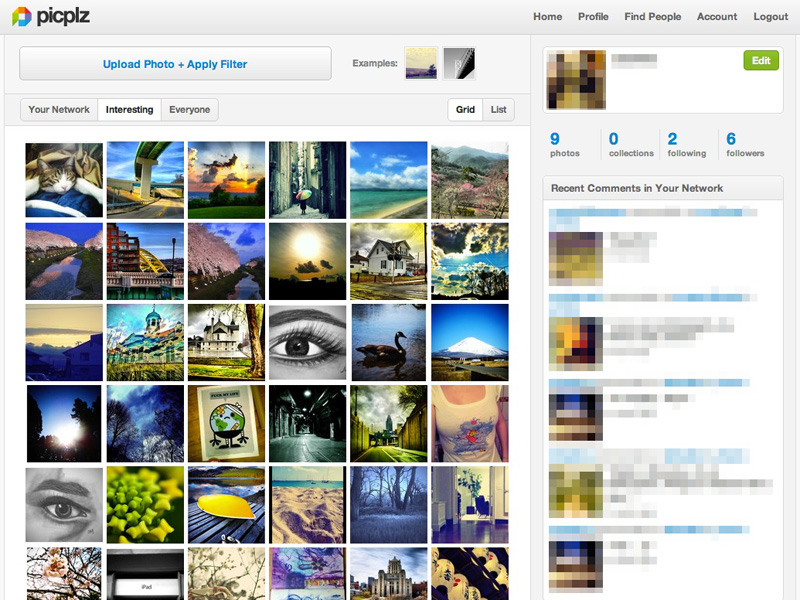Open the room interior with plant photo

pyautogui.click(x=469, y=505)
